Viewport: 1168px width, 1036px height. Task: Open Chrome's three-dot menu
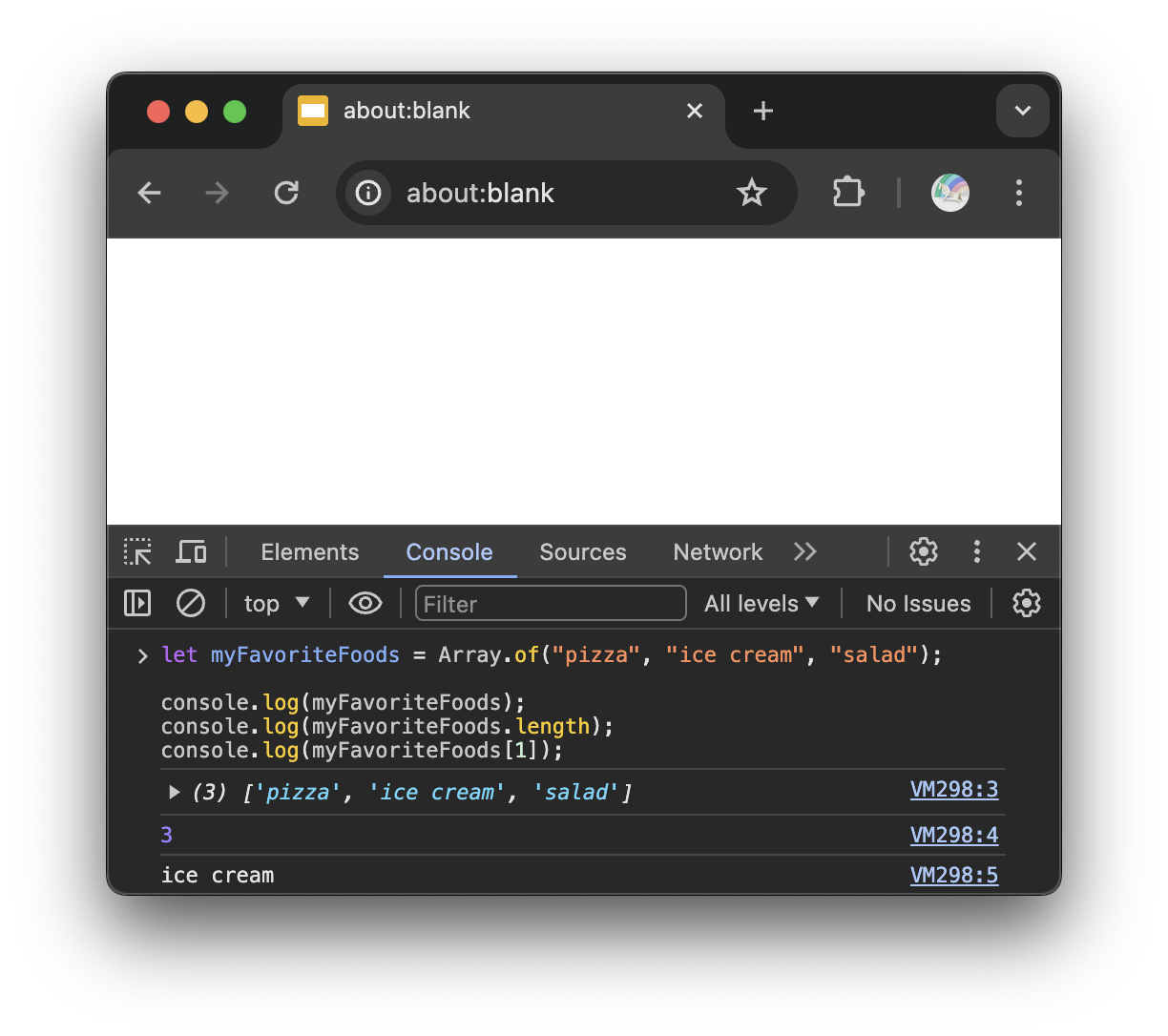point(1019,193)
